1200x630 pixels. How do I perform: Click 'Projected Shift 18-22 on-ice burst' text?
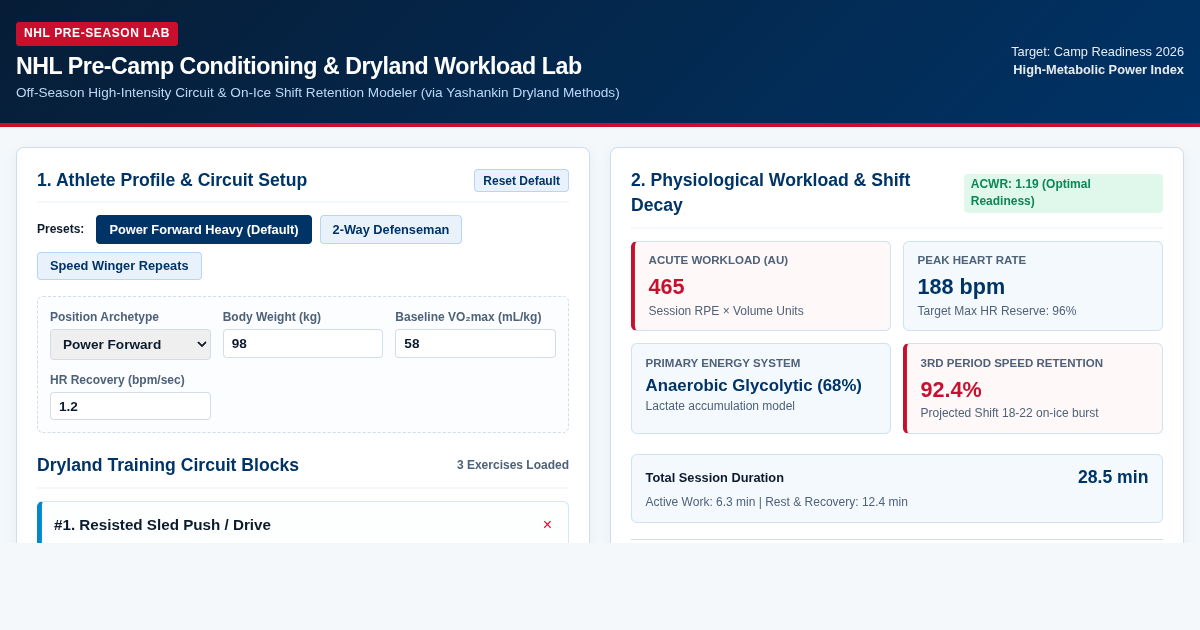[1009, 413]
